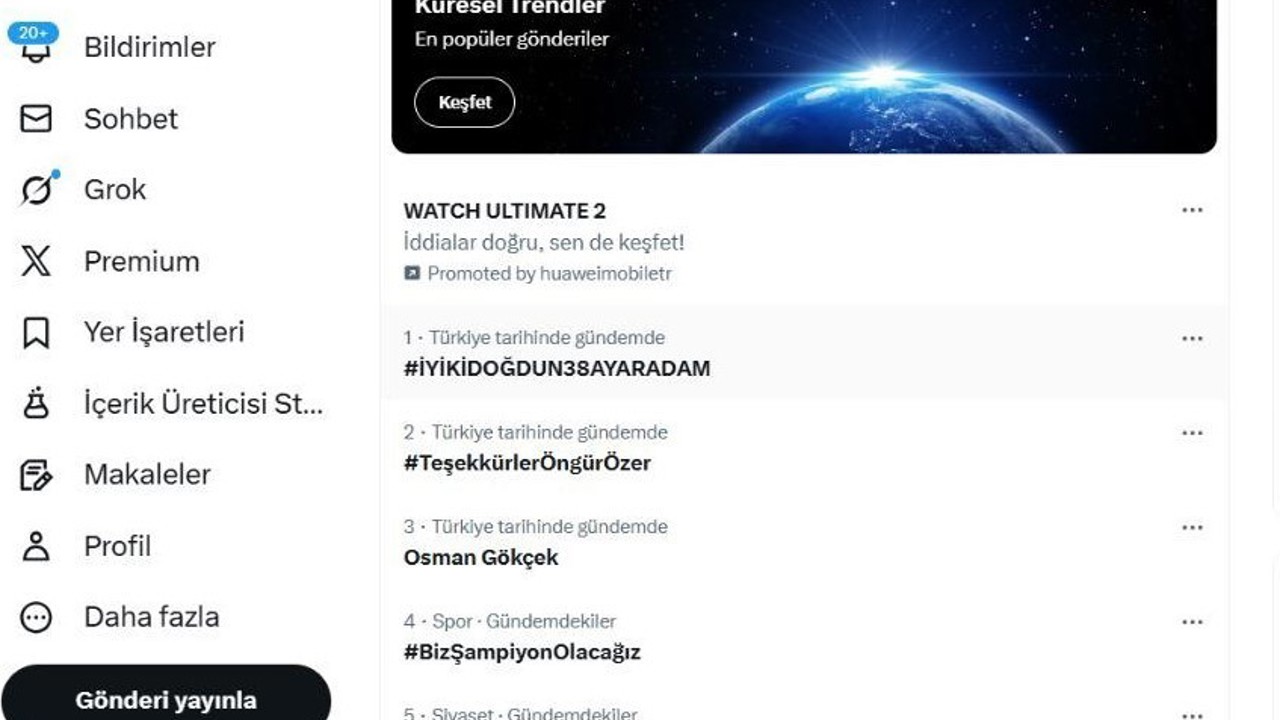Open Yer İşaretleri via the bookmark icon
1280x720 pixels.
tap(38, 332)
